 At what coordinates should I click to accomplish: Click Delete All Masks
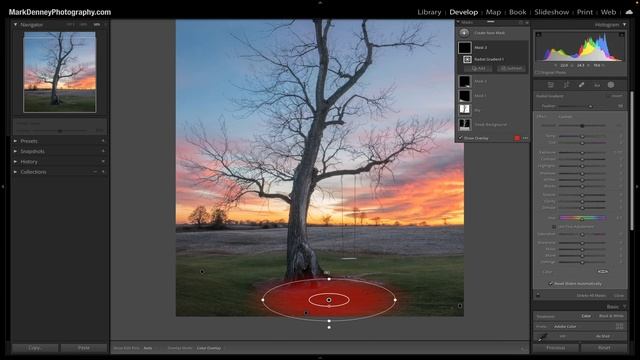(x=591, y=296)
